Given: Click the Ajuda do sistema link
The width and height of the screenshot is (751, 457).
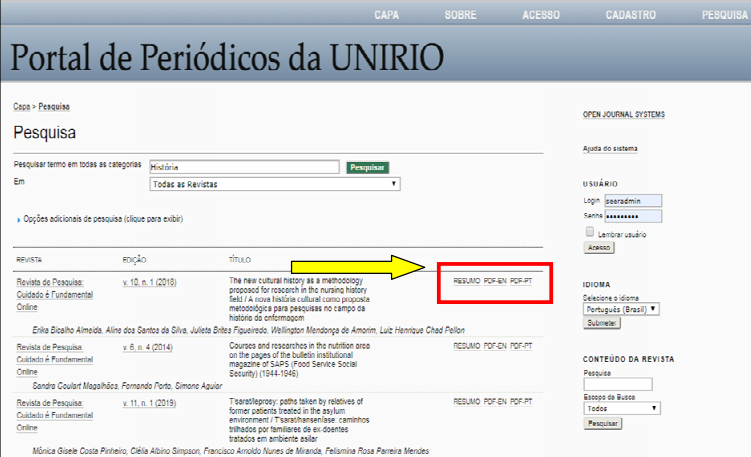Looking at the screenshot, I should (610, 149).
